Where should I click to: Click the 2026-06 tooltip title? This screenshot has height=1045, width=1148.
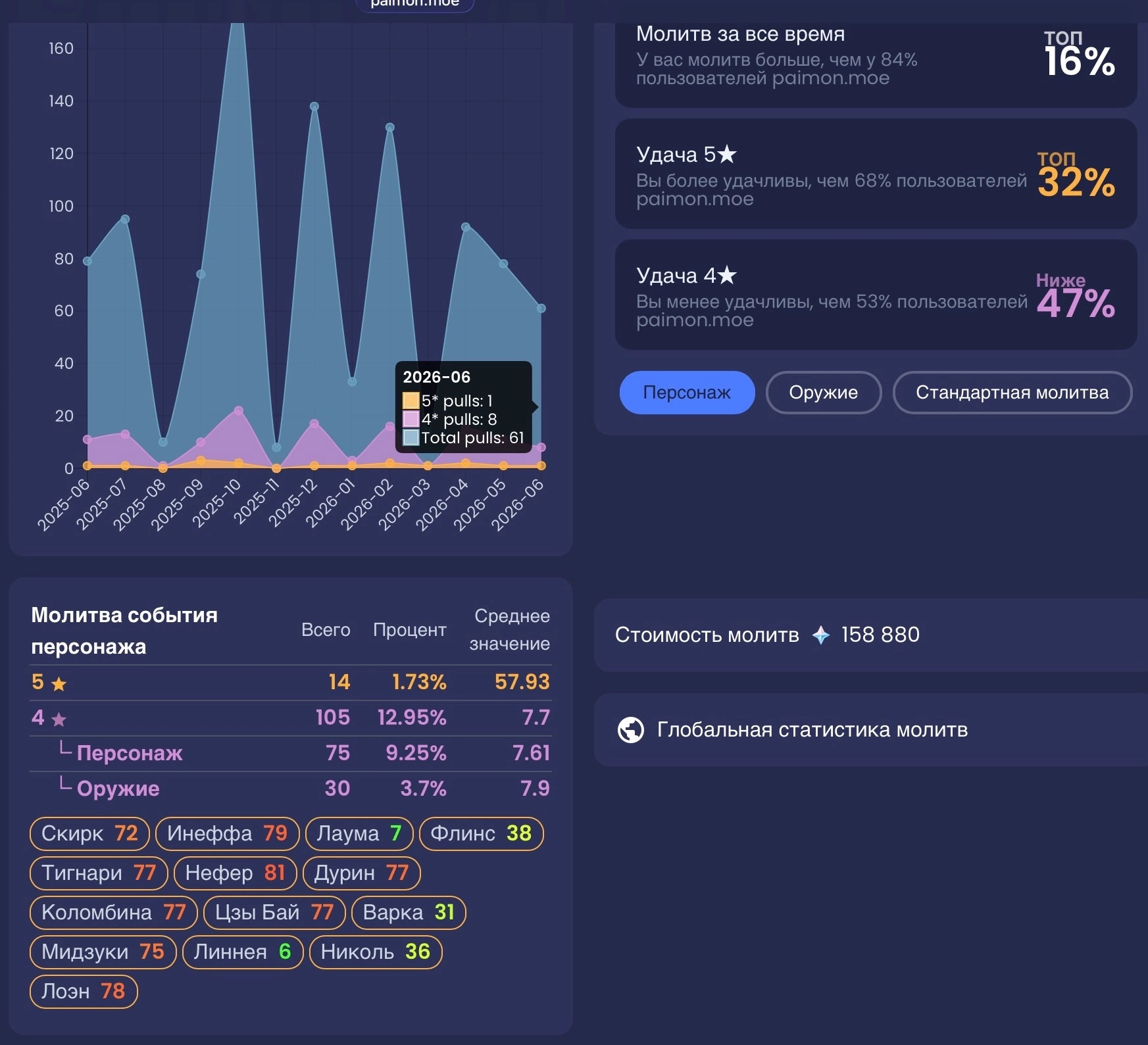[x=437, y=377]
